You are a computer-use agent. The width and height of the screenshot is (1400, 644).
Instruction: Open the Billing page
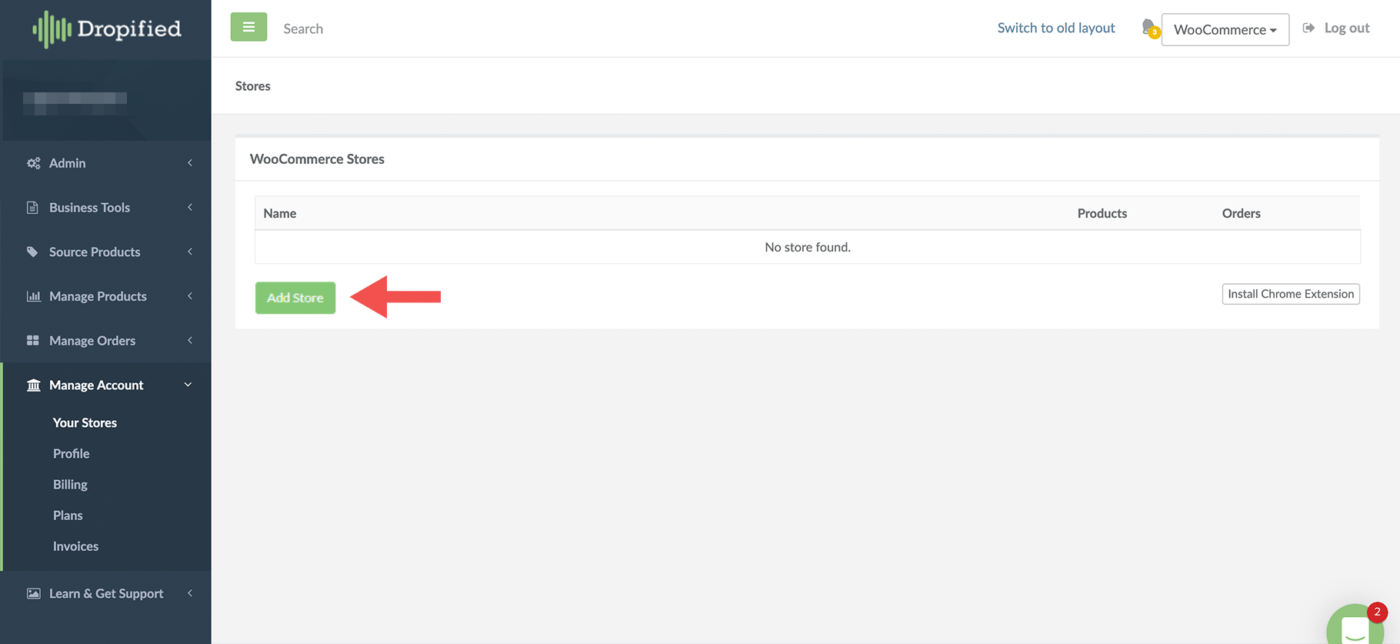click(70, 484)
